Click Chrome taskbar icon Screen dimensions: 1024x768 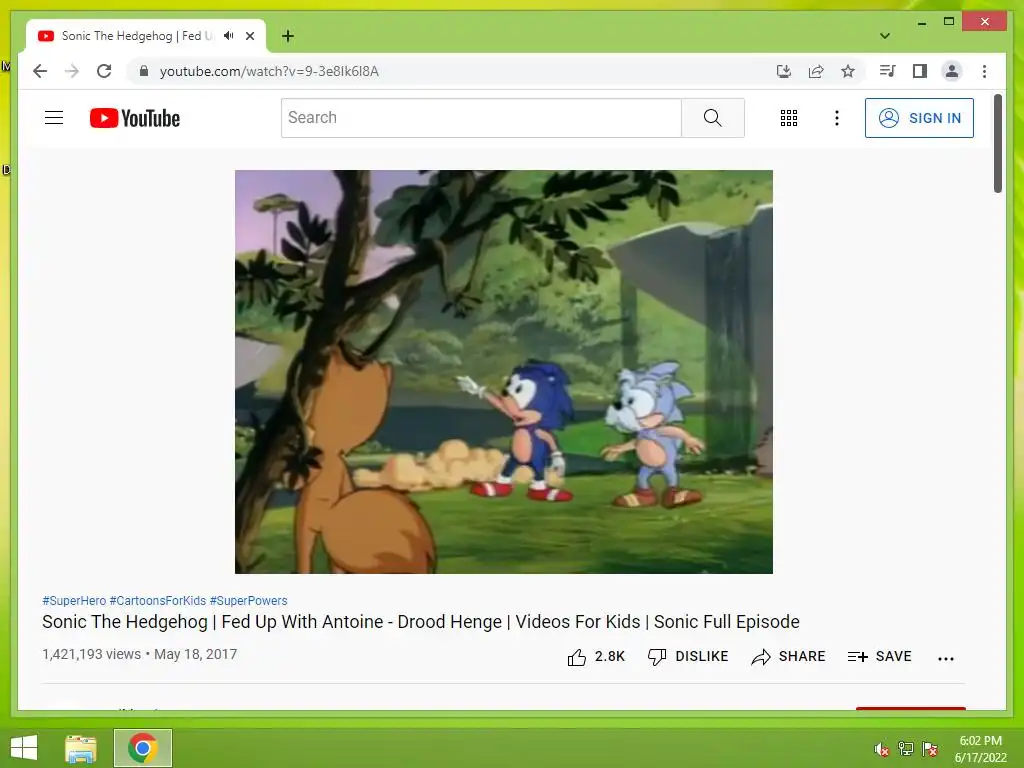click(142, 748)
